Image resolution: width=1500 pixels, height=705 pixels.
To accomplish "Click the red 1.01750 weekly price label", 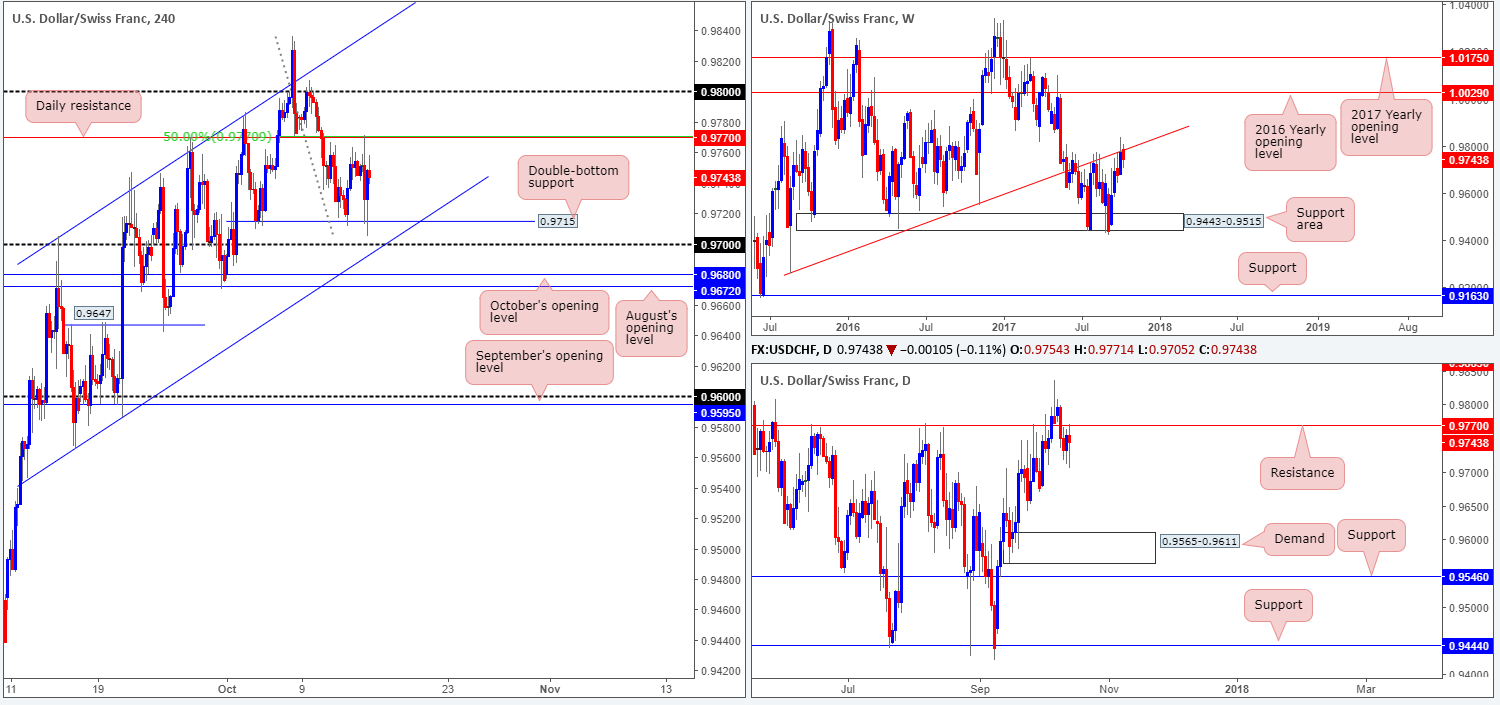I will coord(1466,58).
